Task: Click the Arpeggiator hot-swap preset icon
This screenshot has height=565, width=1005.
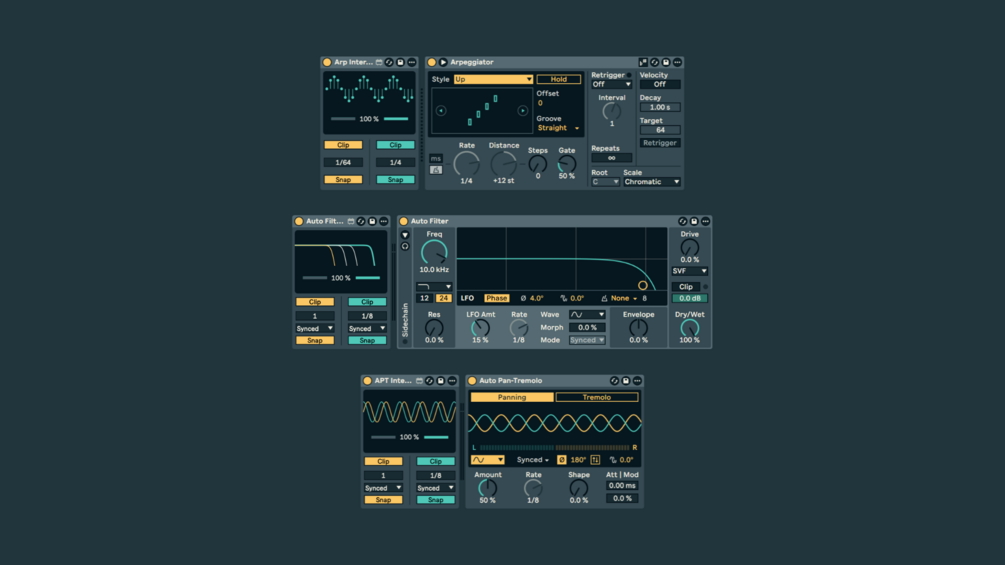Action: 654,62
